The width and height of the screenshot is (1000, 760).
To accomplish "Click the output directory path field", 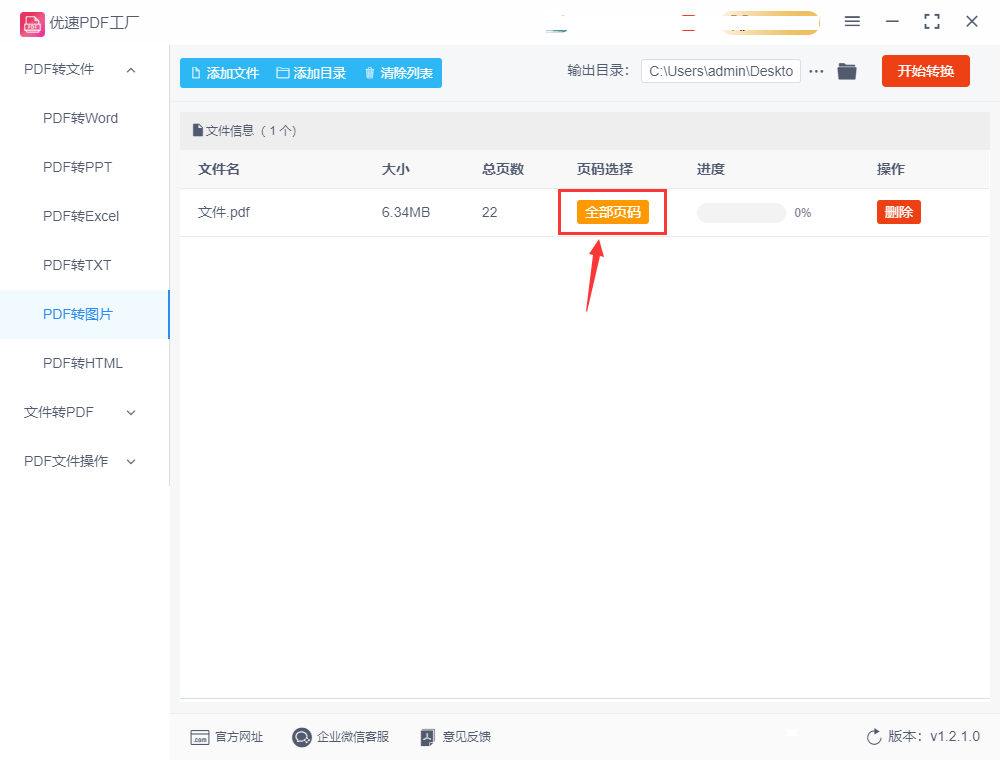I will 721,71.
